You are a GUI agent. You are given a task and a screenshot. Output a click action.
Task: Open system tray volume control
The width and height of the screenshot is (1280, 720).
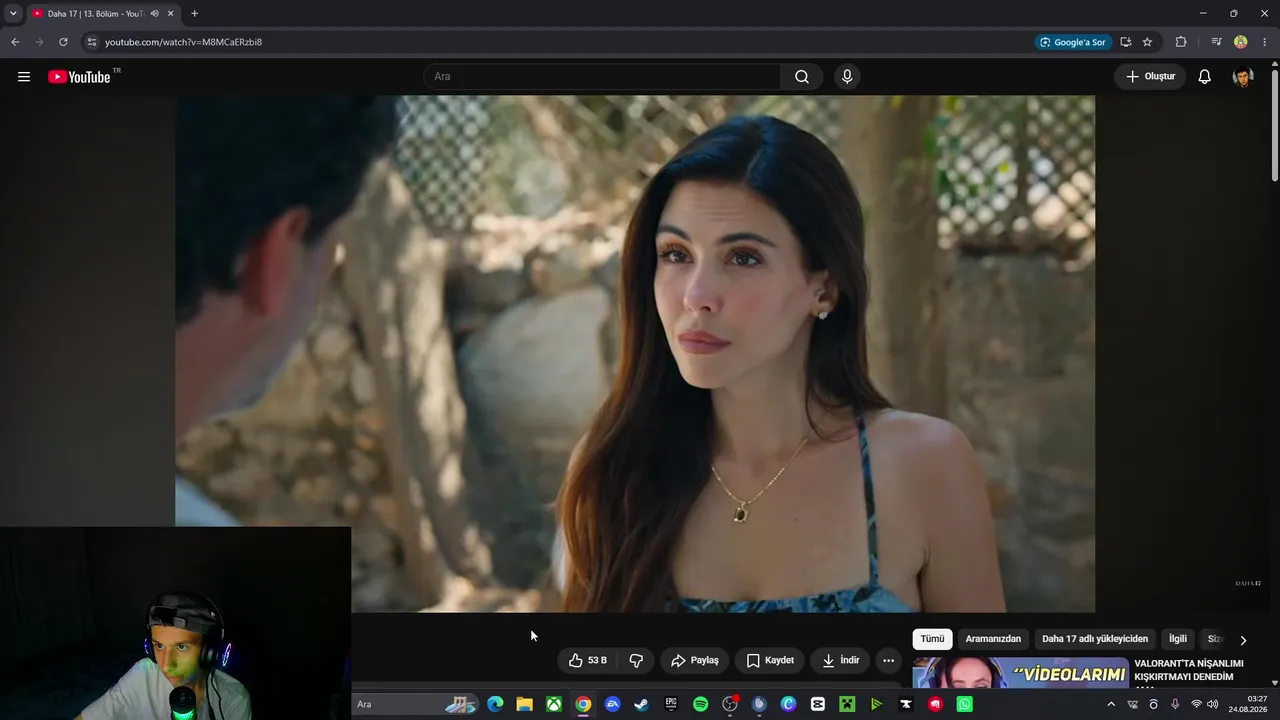tap(1213, 704)
